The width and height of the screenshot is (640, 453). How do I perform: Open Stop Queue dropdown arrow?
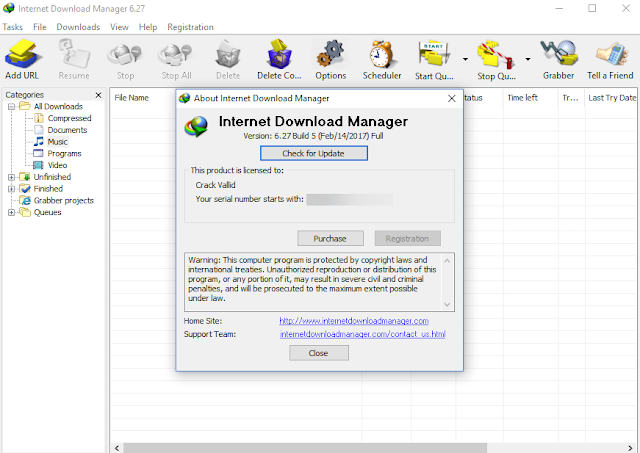pyautogui.click(x=528, y=60)
